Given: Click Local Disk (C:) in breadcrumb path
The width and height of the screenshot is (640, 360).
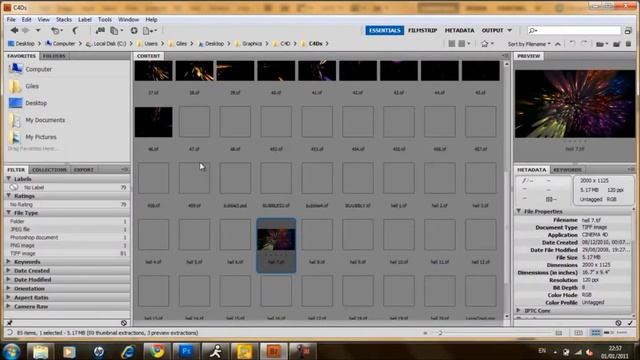Looking at the screenshot, I should (109, 44).
